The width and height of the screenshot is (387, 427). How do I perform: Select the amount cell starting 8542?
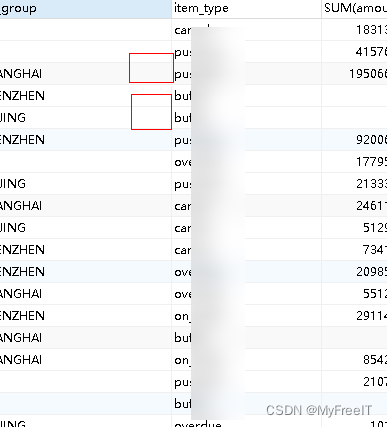point(354,360)
